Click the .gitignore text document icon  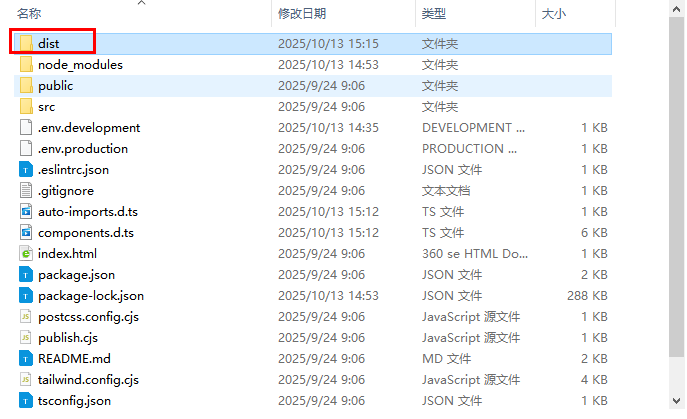(26, 191)
